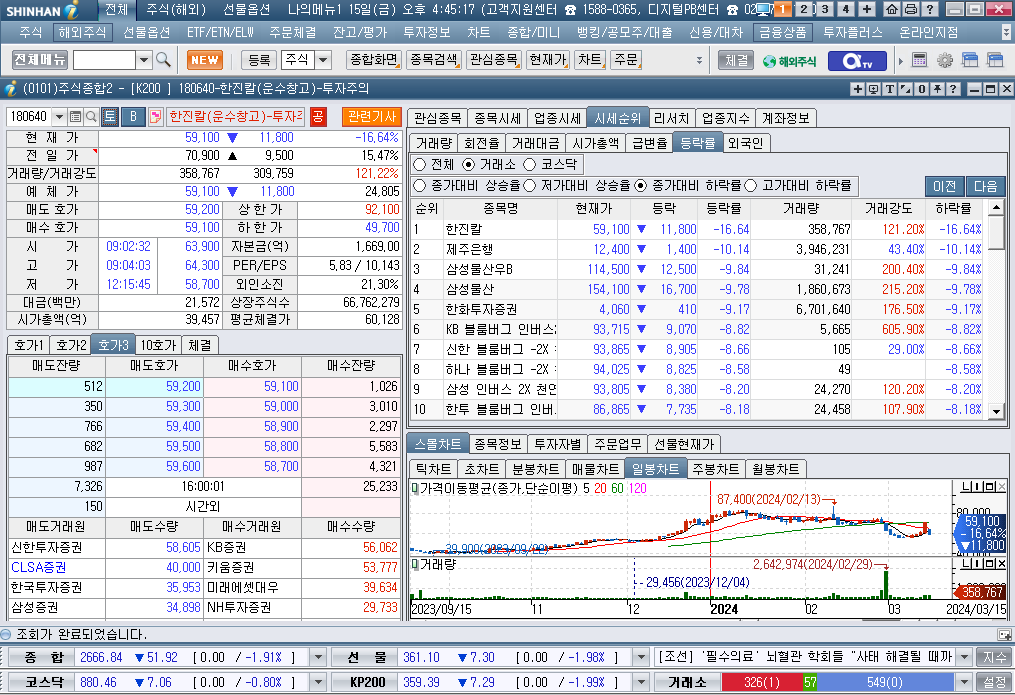Screen dimensions: 1015x695
Task: Switch to the 10호가 tab
Action: pos(158,345)
